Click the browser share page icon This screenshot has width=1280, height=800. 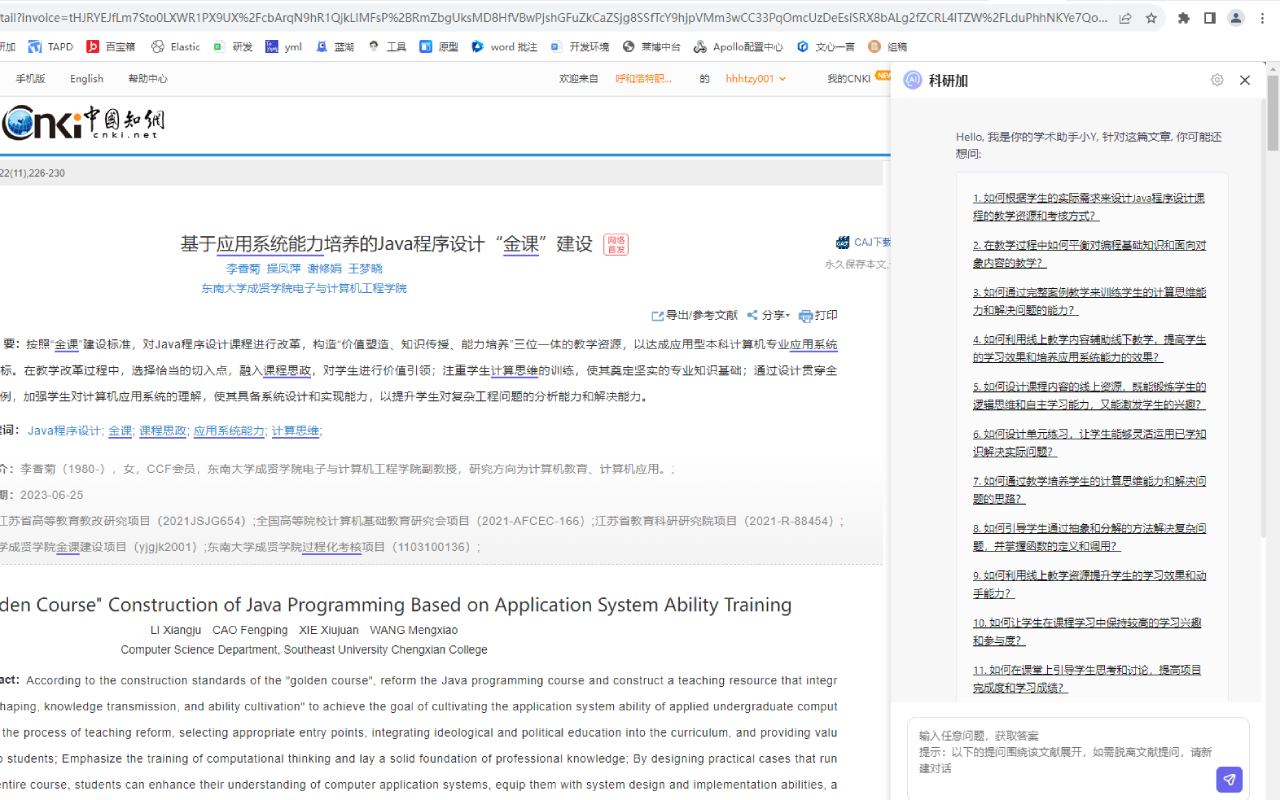coord(1125,18)
